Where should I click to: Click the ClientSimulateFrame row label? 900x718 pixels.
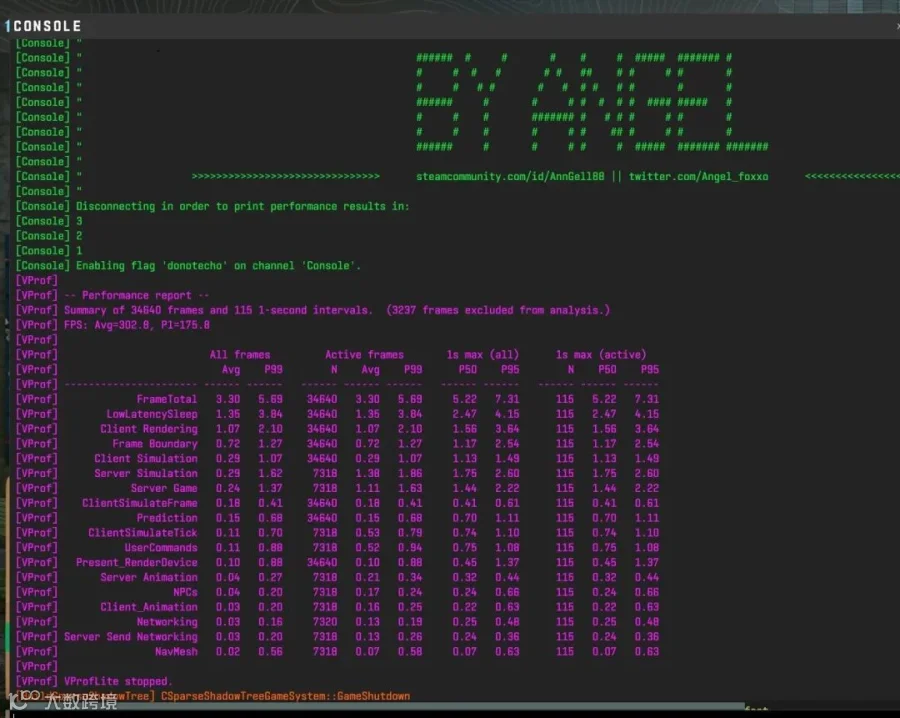click(139, 503)
